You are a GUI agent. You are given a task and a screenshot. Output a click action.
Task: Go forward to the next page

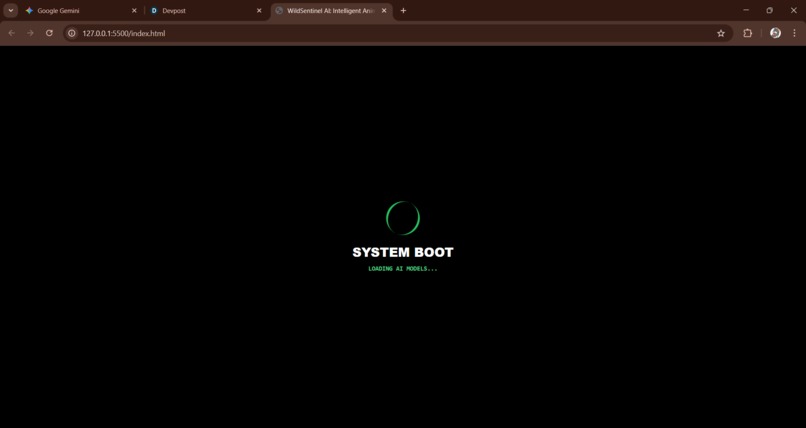point(30,33)
